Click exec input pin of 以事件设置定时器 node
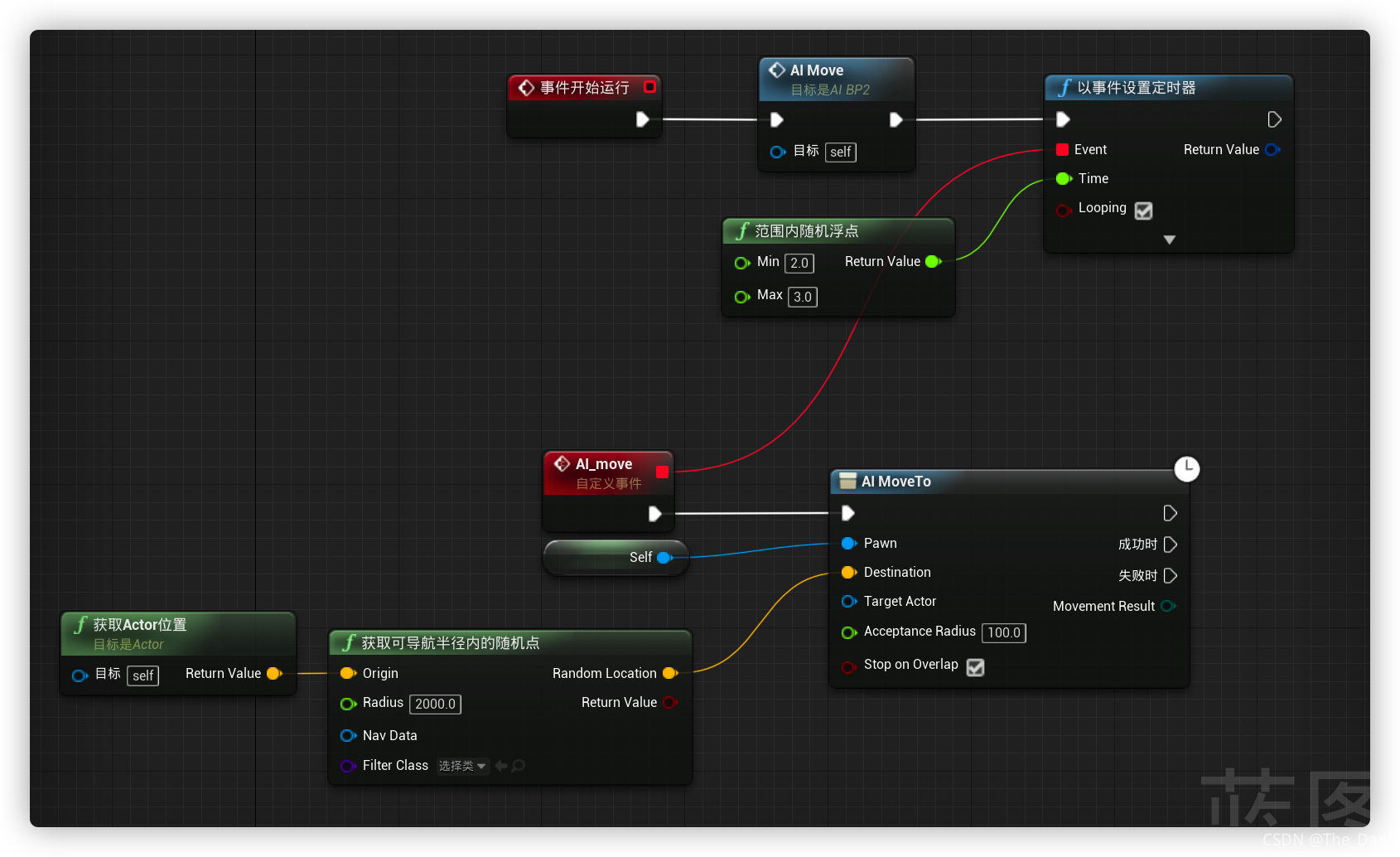Screen dimensions: 1400x857 coord(1064,119)
